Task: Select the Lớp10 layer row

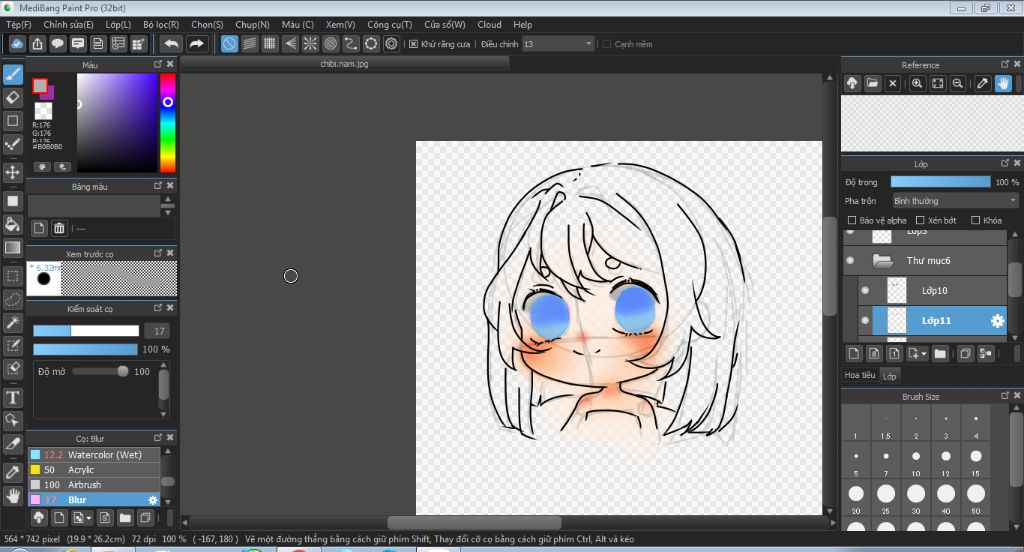Action: (932, 291)
